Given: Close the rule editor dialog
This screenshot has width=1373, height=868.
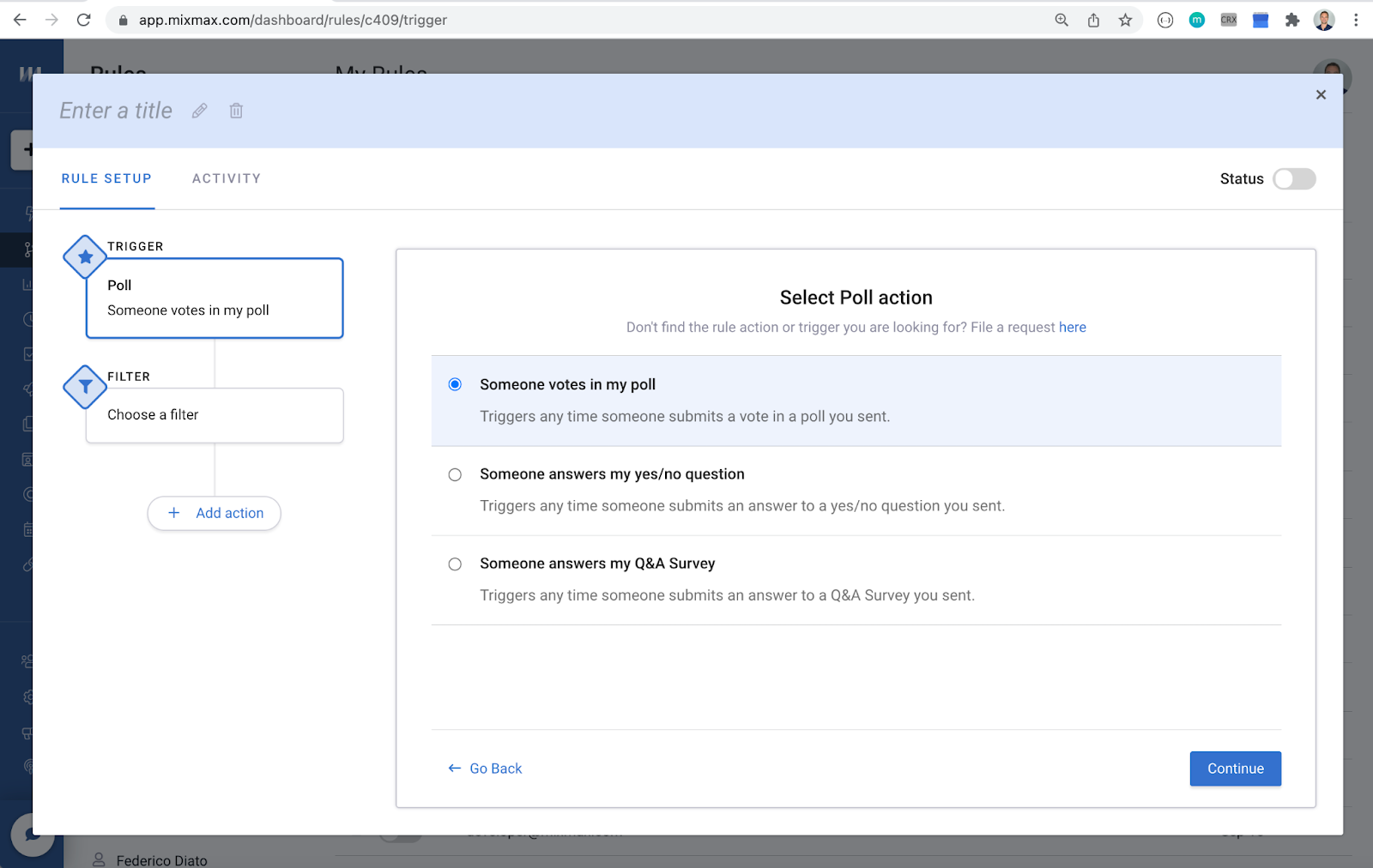Looking at the screenshot, I should tap(1321, 94).
